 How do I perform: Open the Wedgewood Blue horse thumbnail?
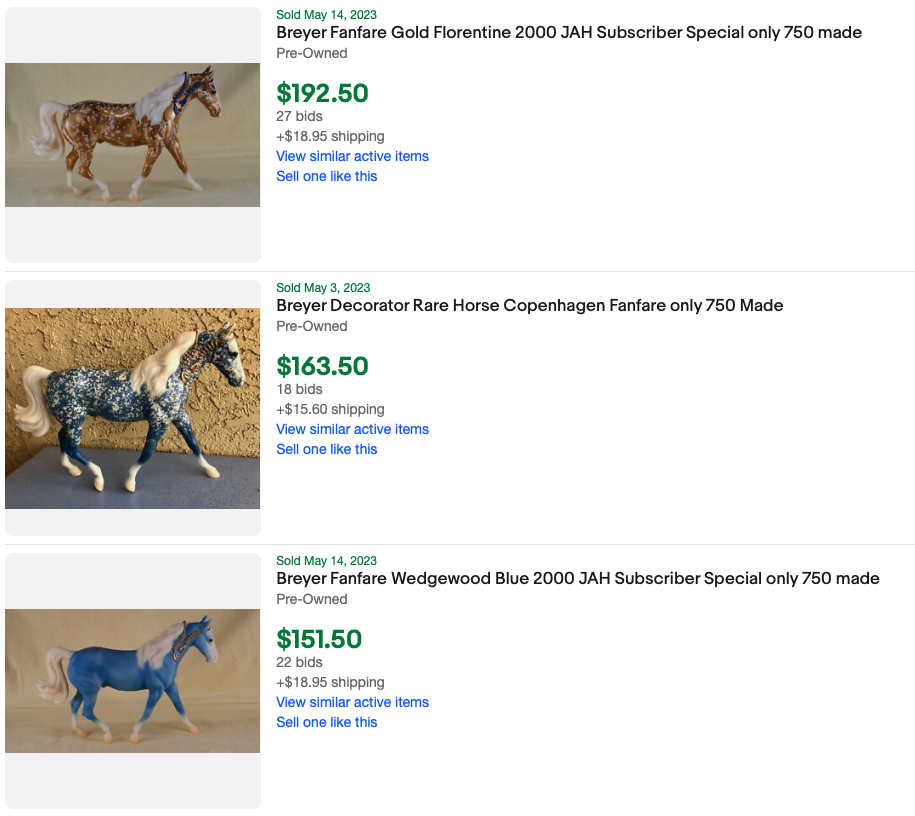tap(132, 681)
